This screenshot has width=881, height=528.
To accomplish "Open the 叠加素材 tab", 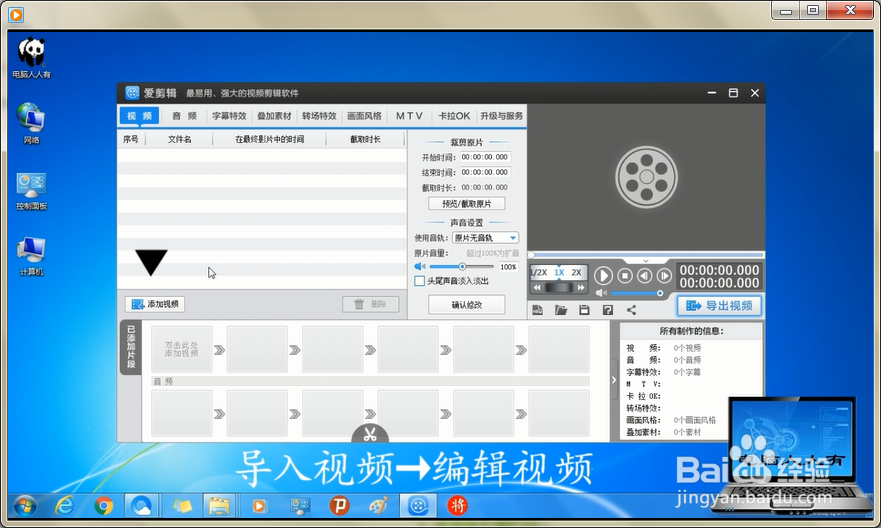I will pyautogui.click(x=274, y=116).
